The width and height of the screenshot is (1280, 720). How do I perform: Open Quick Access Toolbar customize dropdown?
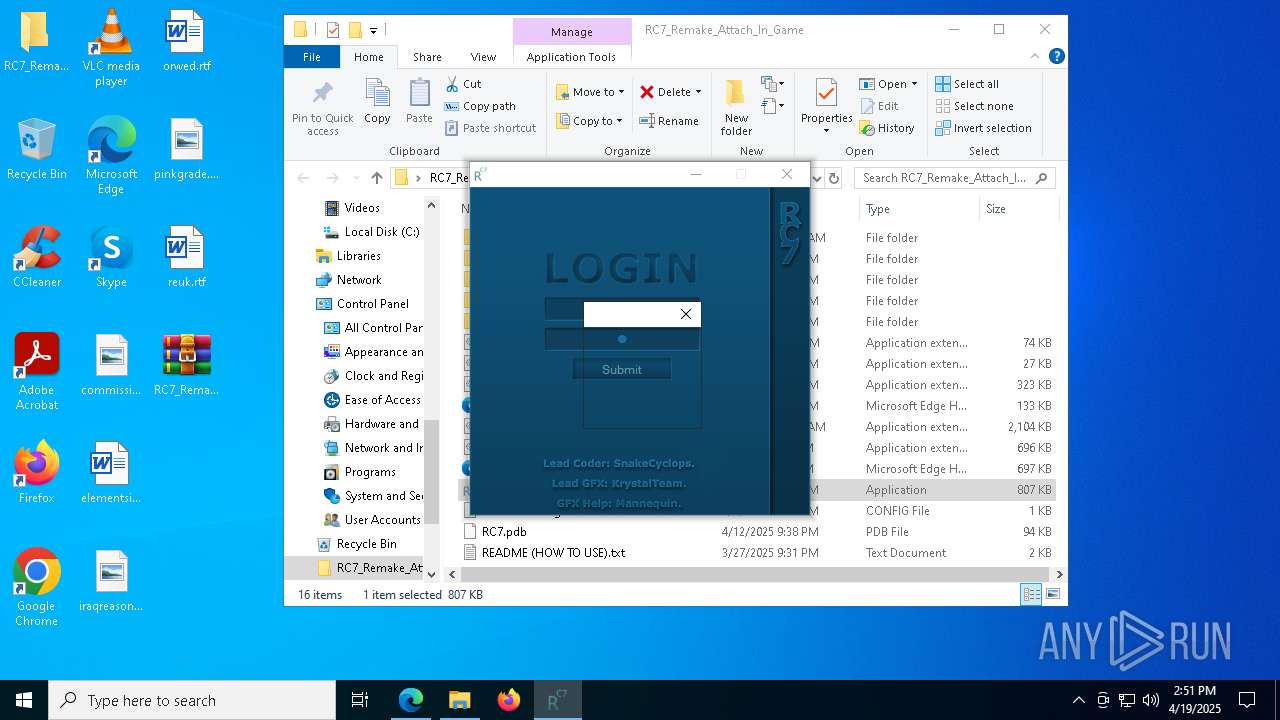coord(373,30)
